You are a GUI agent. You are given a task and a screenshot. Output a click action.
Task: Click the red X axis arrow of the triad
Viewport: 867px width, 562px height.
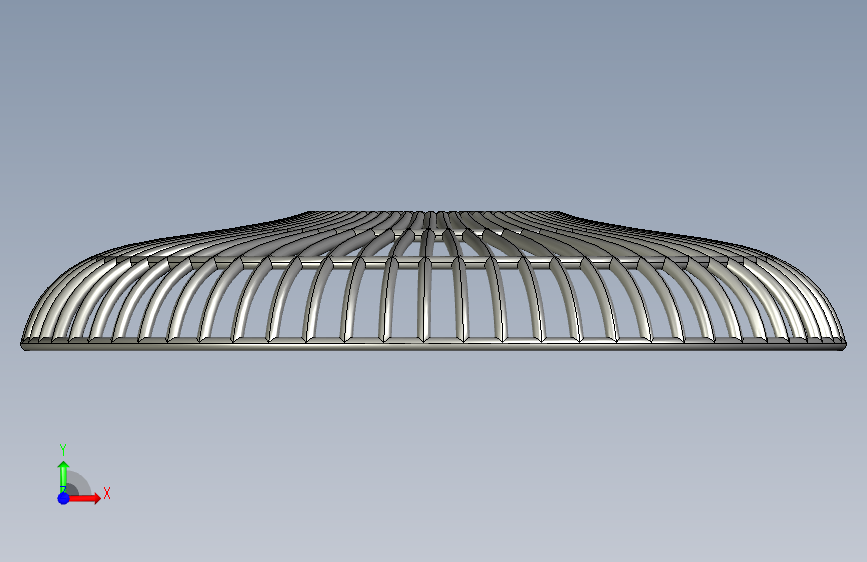[x=84, y=498]
